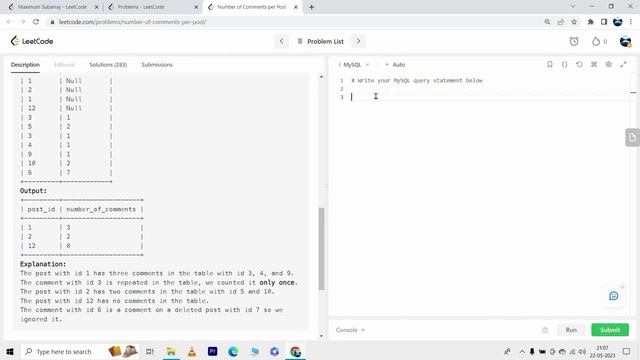Click the browser address bar URL
Screen dimensions: 640x360
133,22
